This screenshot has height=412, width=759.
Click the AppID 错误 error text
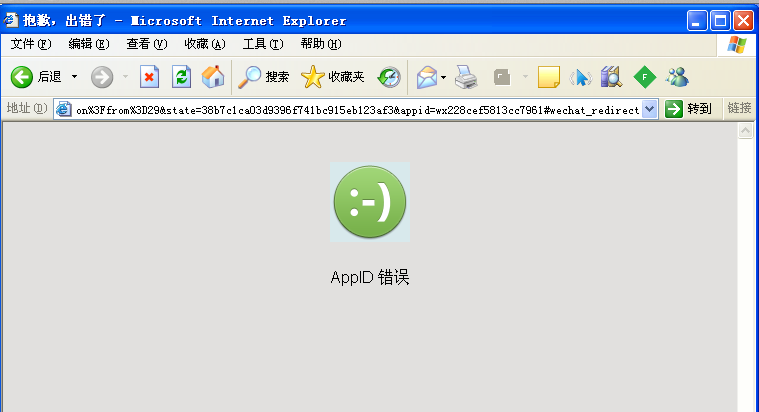coord(370,277)
